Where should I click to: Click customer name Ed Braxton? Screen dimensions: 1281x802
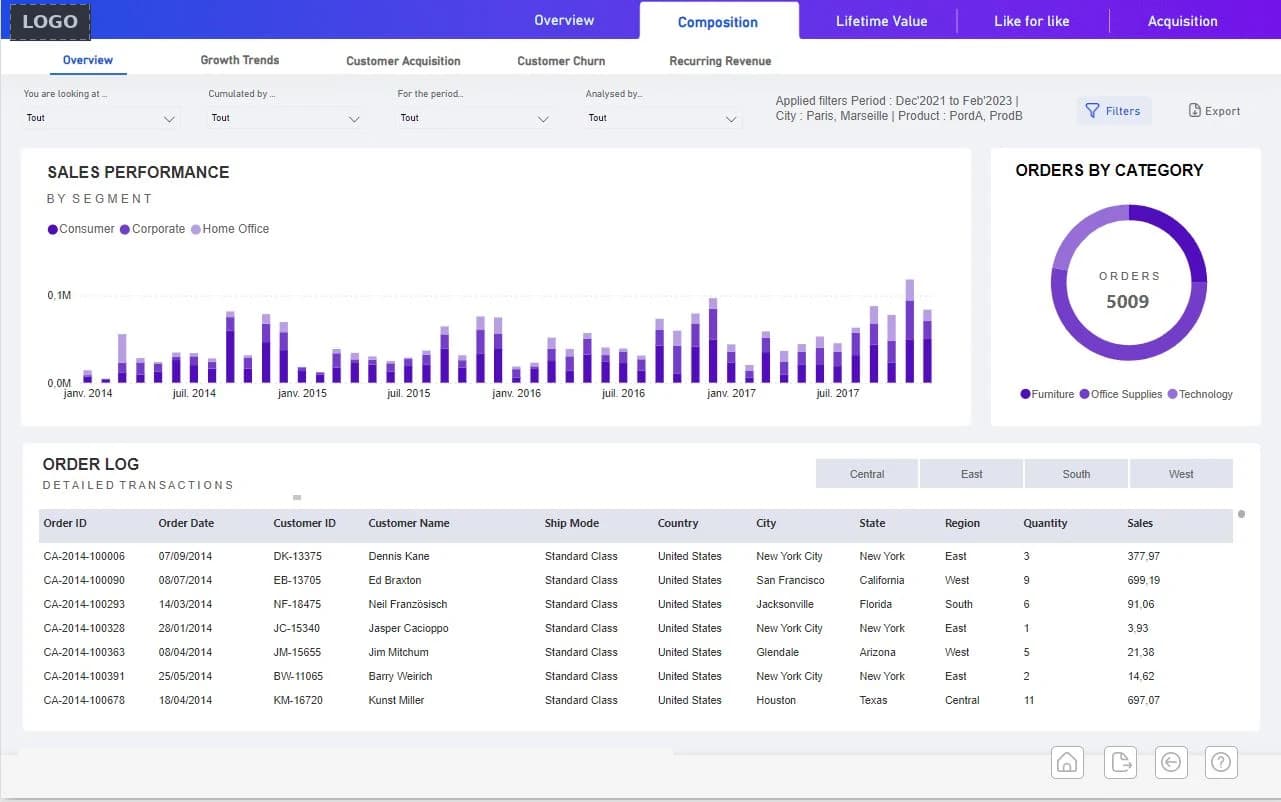[x=395, y=580]
